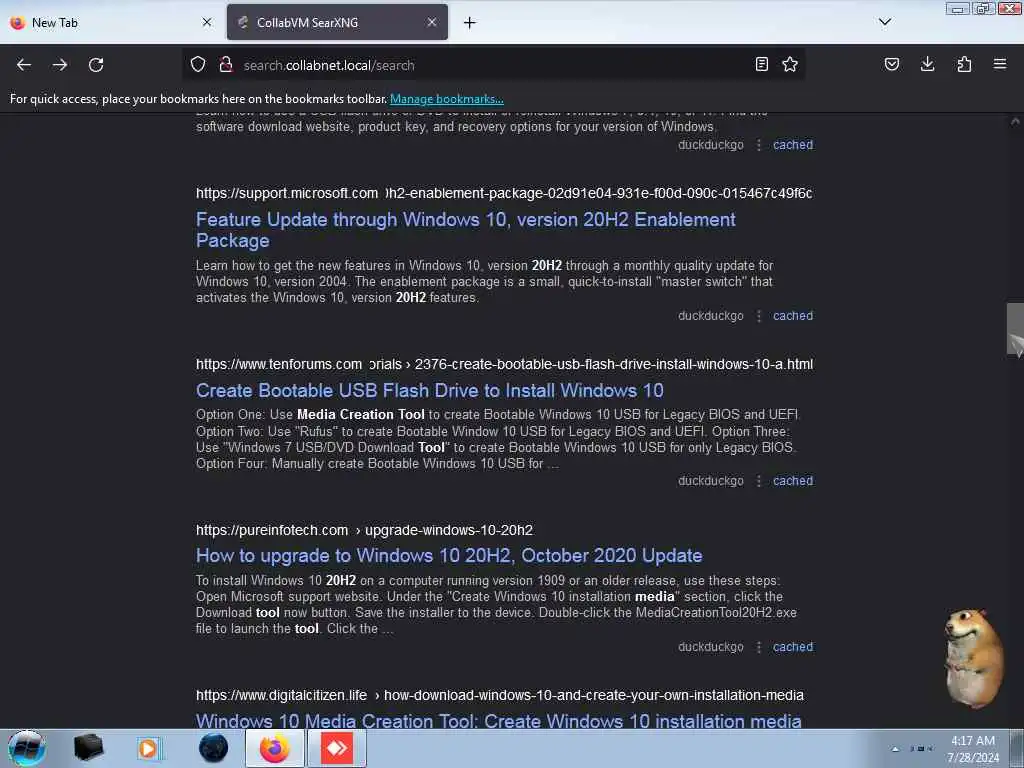Open the Manage bookmarks link
1024x768 pixels.
(x=447, y=99)
